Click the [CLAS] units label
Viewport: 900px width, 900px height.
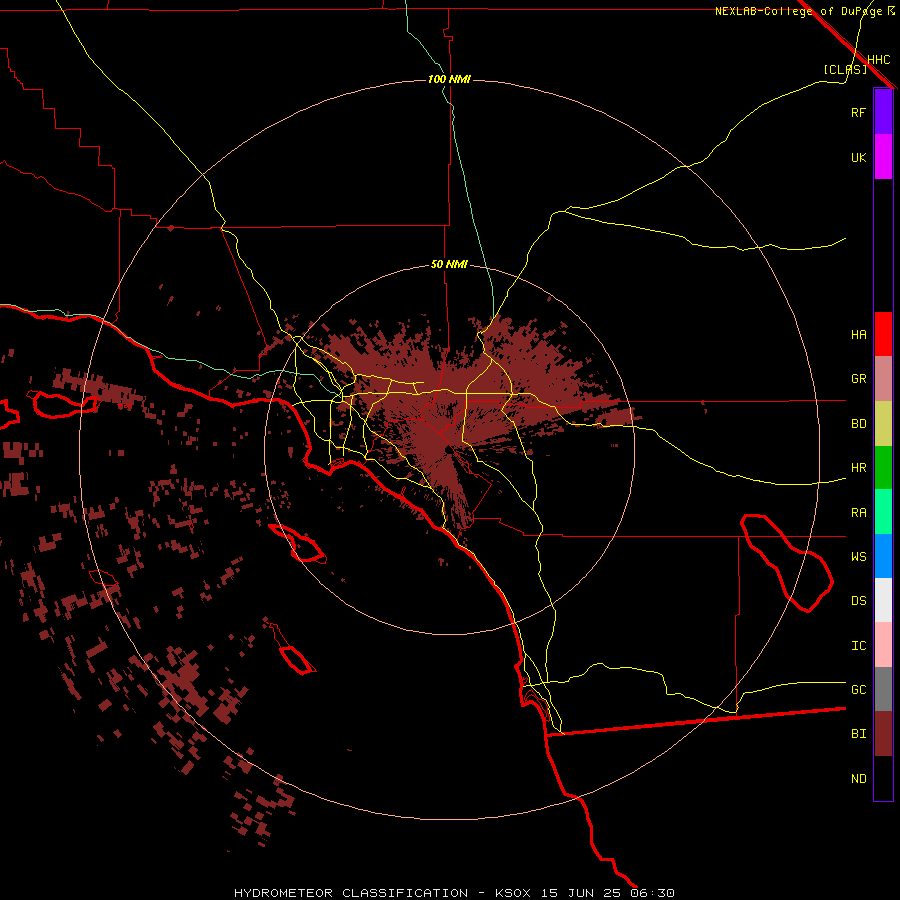845,69
